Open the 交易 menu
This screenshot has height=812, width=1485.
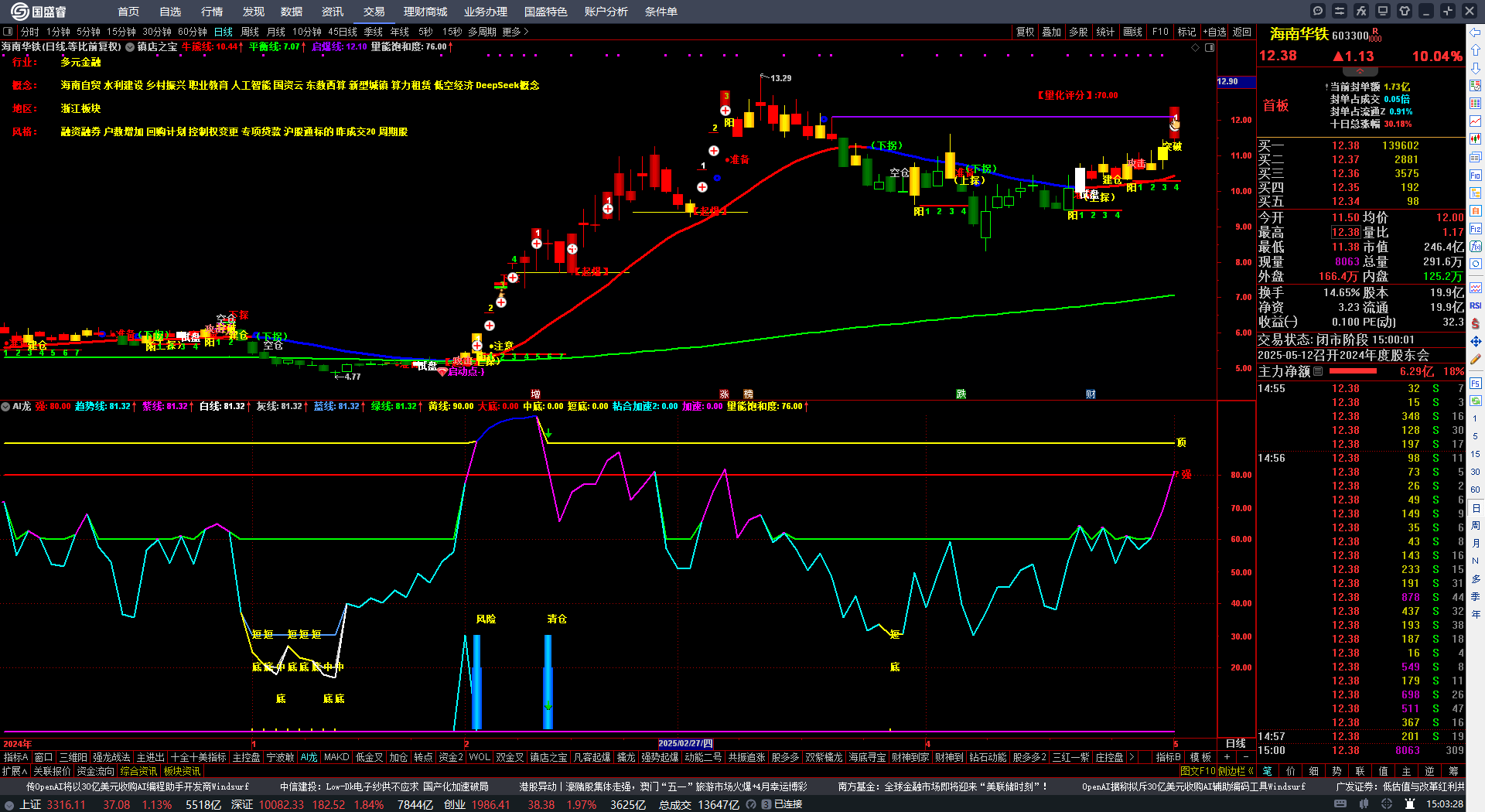pos(374,12)
